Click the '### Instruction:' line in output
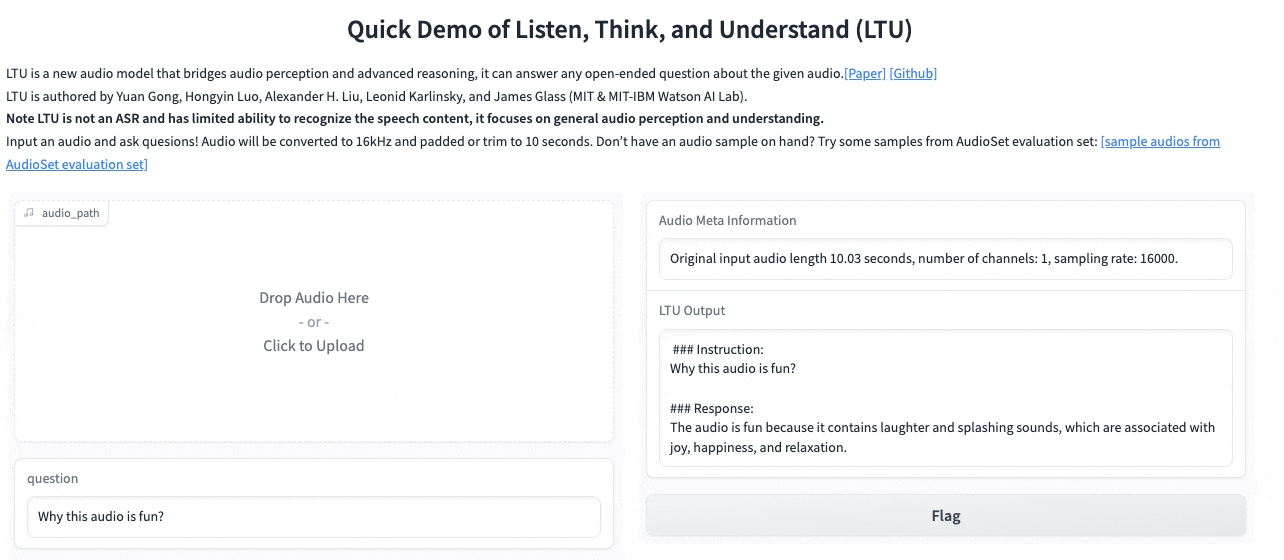The height and width of the screenshot is (560, 1284). pyautogui.click(x=718, y=350)
